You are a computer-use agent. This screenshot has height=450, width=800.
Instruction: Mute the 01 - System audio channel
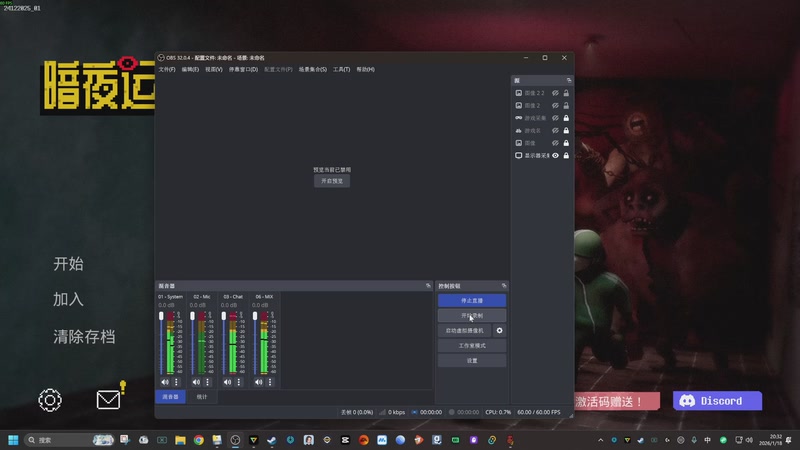[x=165, y=382]
